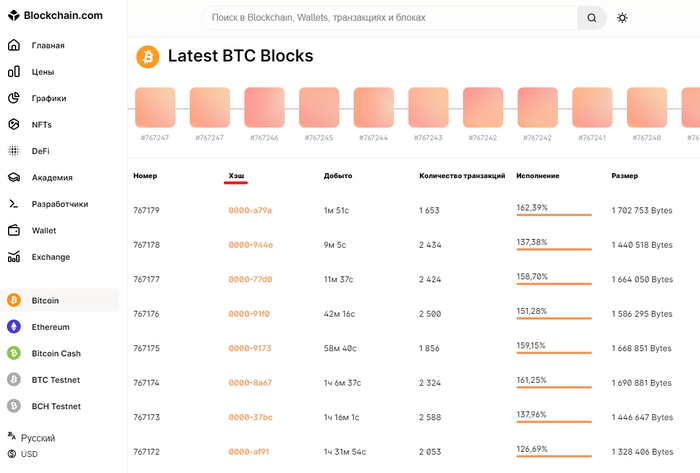Go to the Exchange menu item
The height and width of the screenshot is (473, 700).
(50, 257)
